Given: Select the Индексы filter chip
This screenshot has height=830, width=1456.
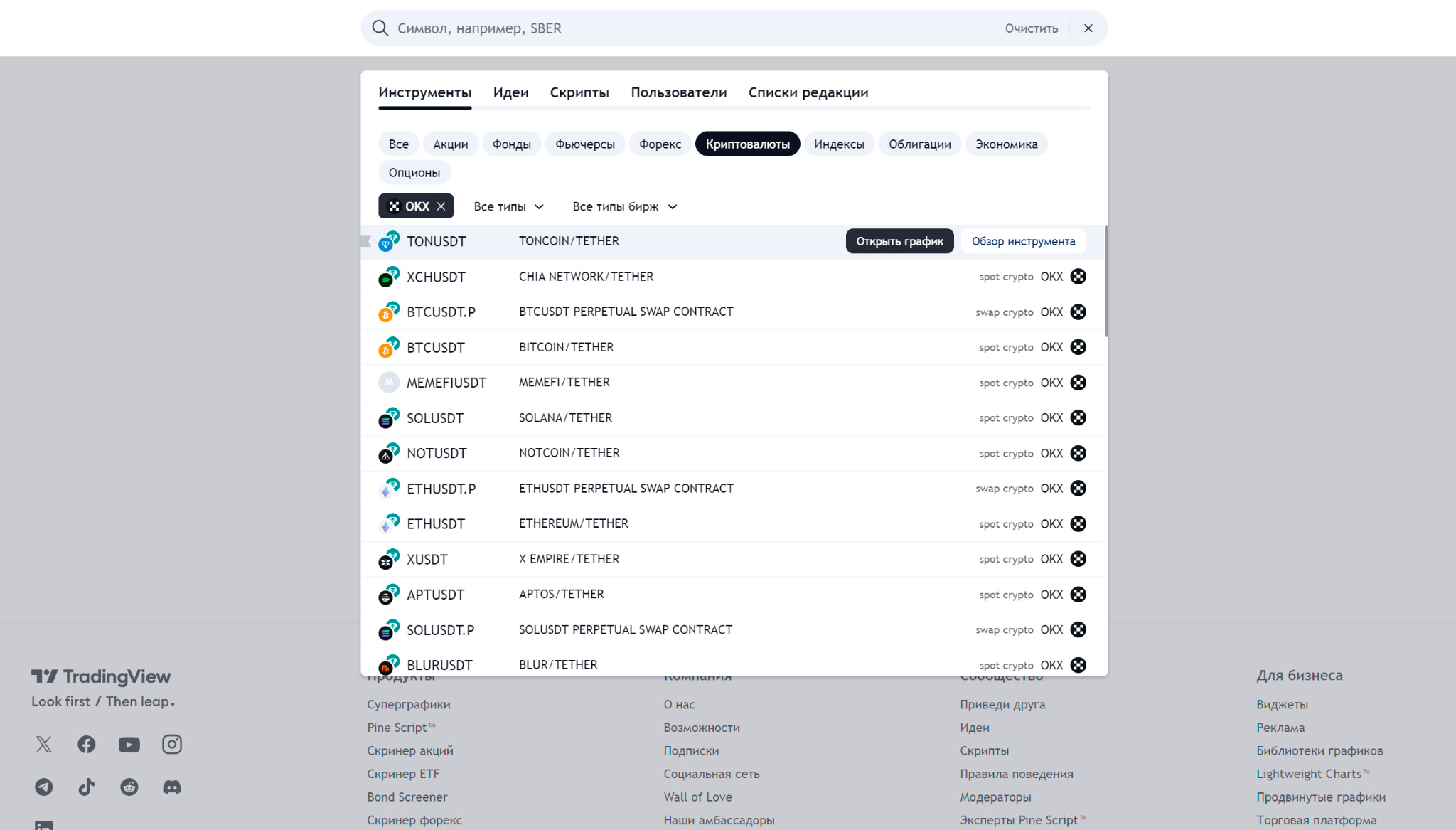Looking at the screenshot, I should [839, 144].
